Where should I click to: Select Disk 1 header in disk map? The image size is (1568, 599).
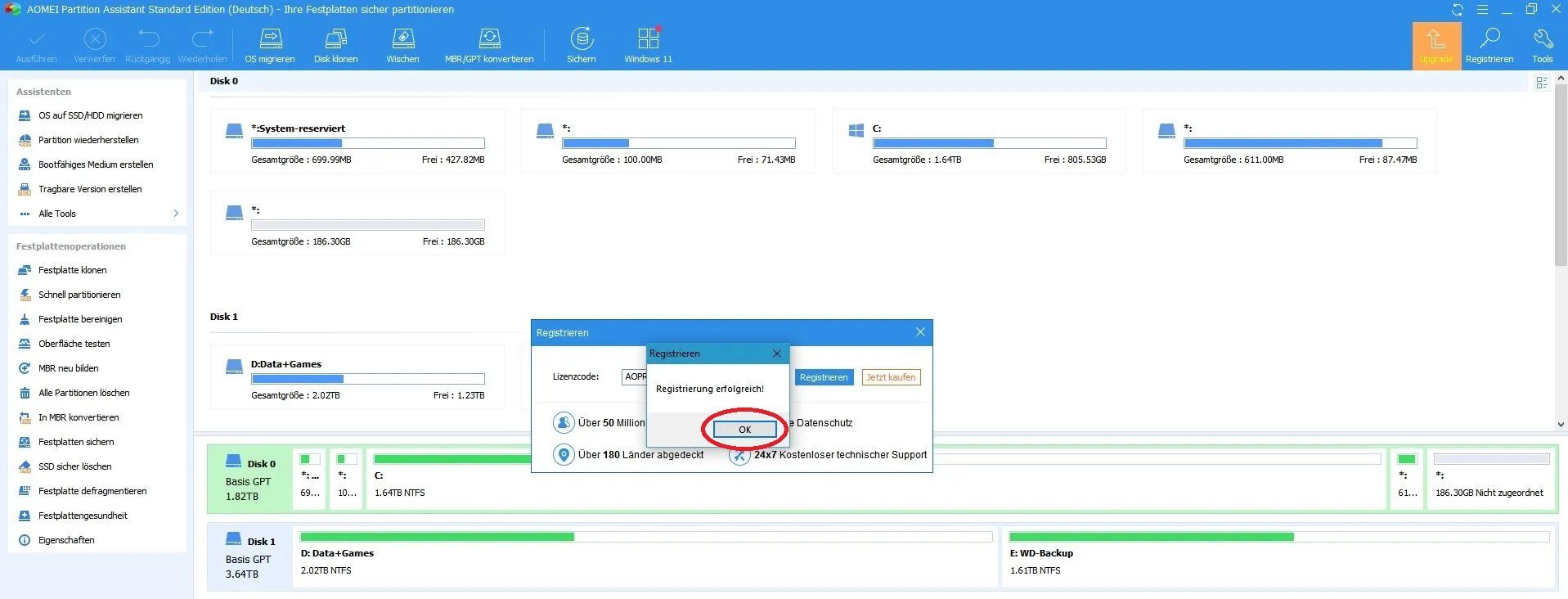[249, 557]
